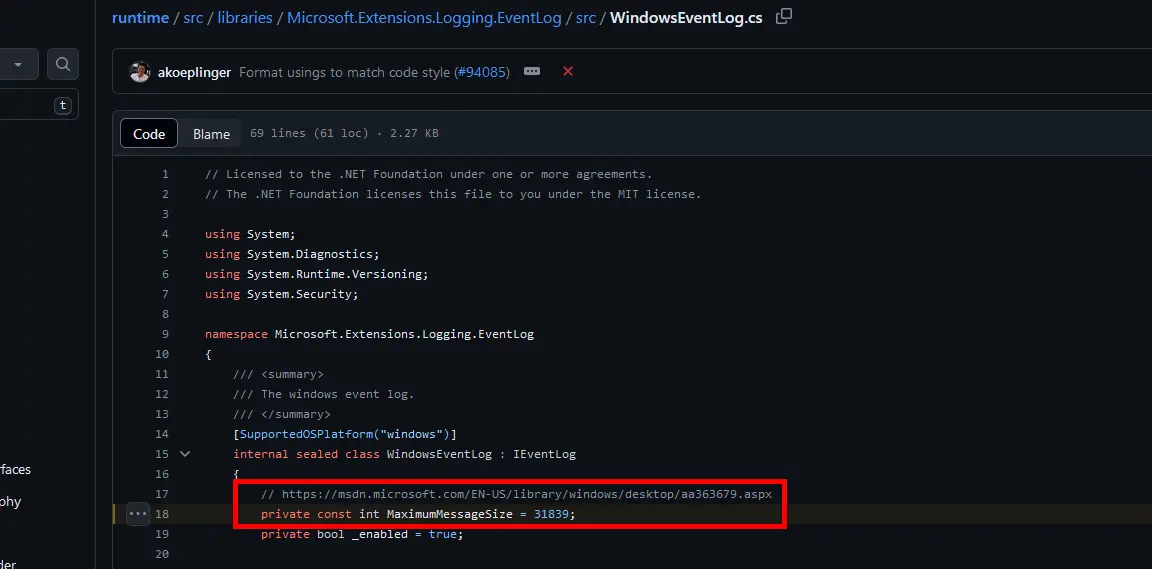This screenshot has width=1152, height=569.
Task: Open the file search magnifier button
Action: [x=63, y=65]
